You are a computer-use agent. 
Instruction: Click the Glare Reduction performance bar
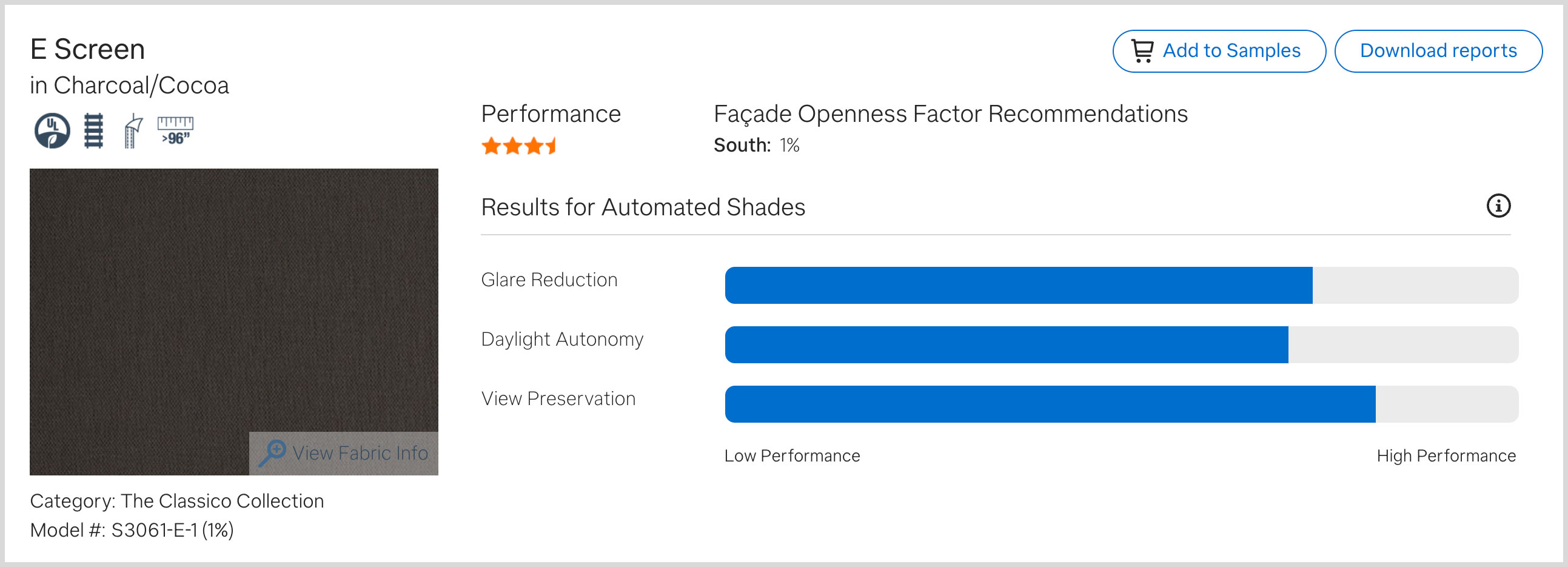click(1121, 285)
